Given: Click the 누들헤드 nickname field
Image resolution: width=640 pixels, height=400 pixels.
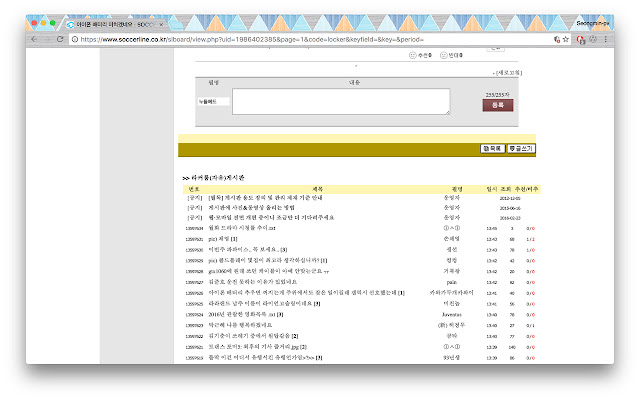Looking at the screenshot, I should [213, 102].
